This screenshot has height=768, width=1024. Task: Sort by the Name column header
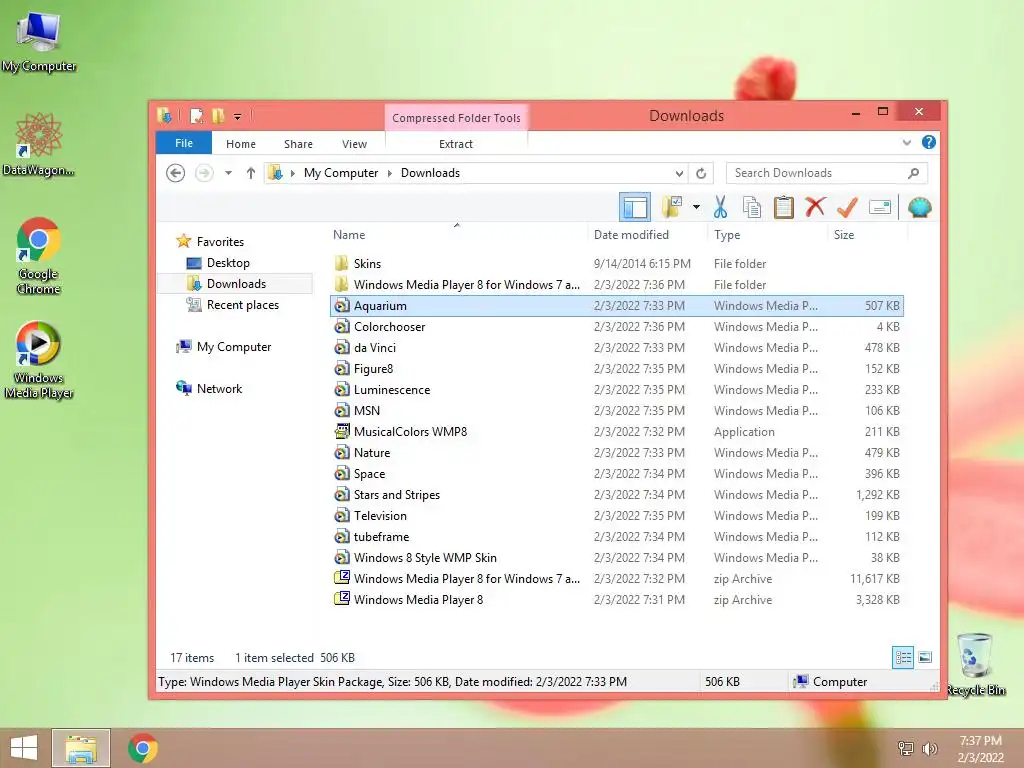coord(349,235)
